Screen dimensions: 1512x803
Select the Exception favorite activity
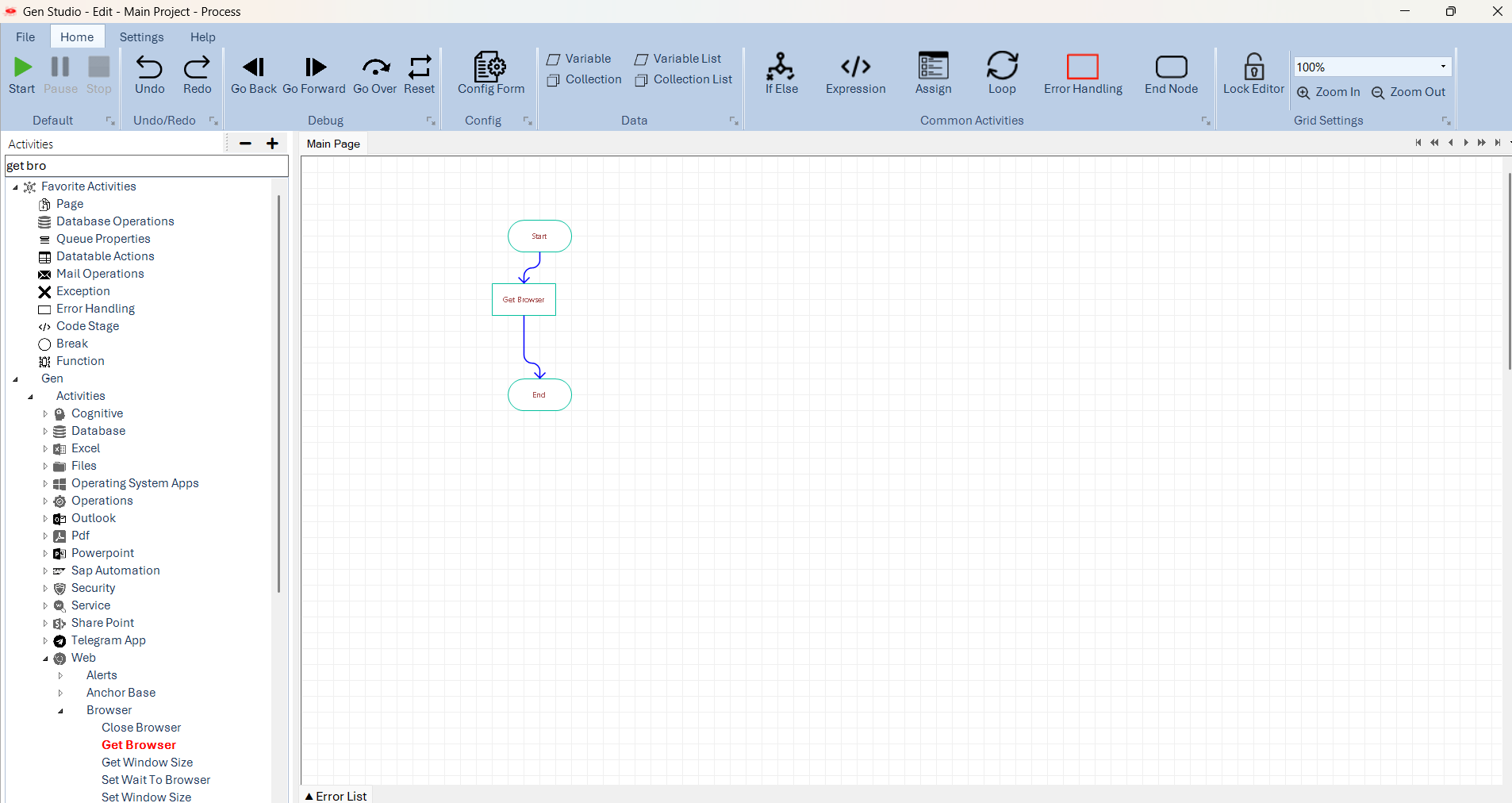click(83, 291)
